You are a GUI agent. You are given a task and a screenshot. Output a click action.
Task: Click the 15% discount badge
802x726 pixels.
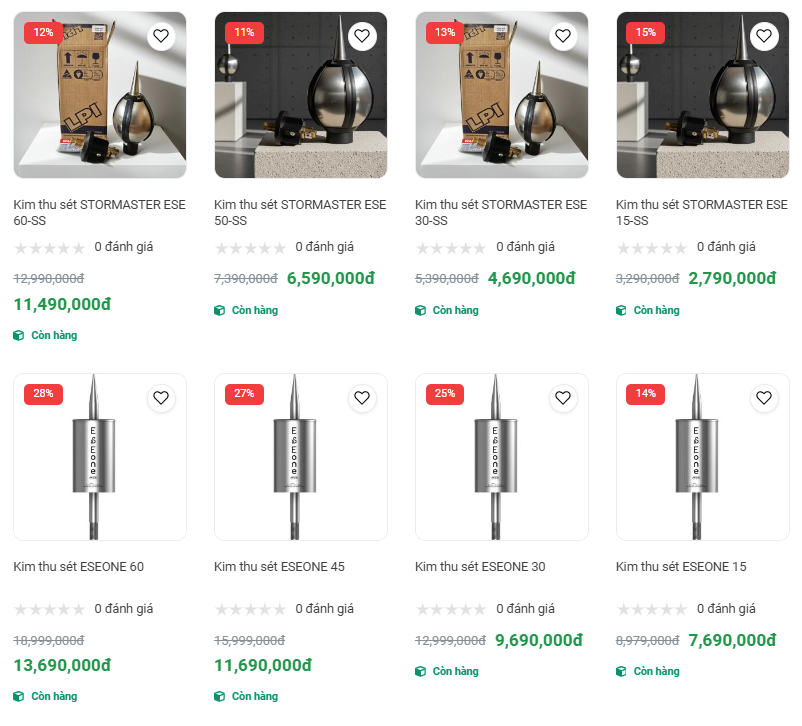click(645, 32)
